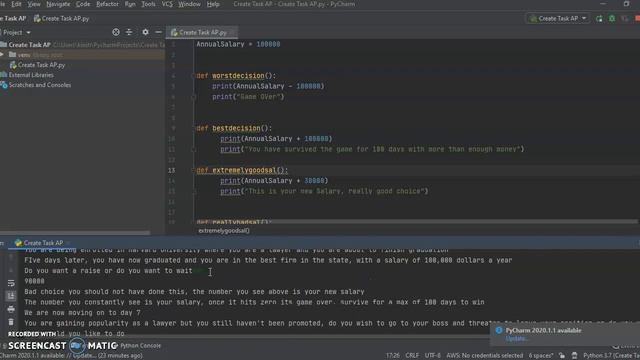Toggle scroll to end in Run console
640x360 pixels.
(x=11, y=296)
